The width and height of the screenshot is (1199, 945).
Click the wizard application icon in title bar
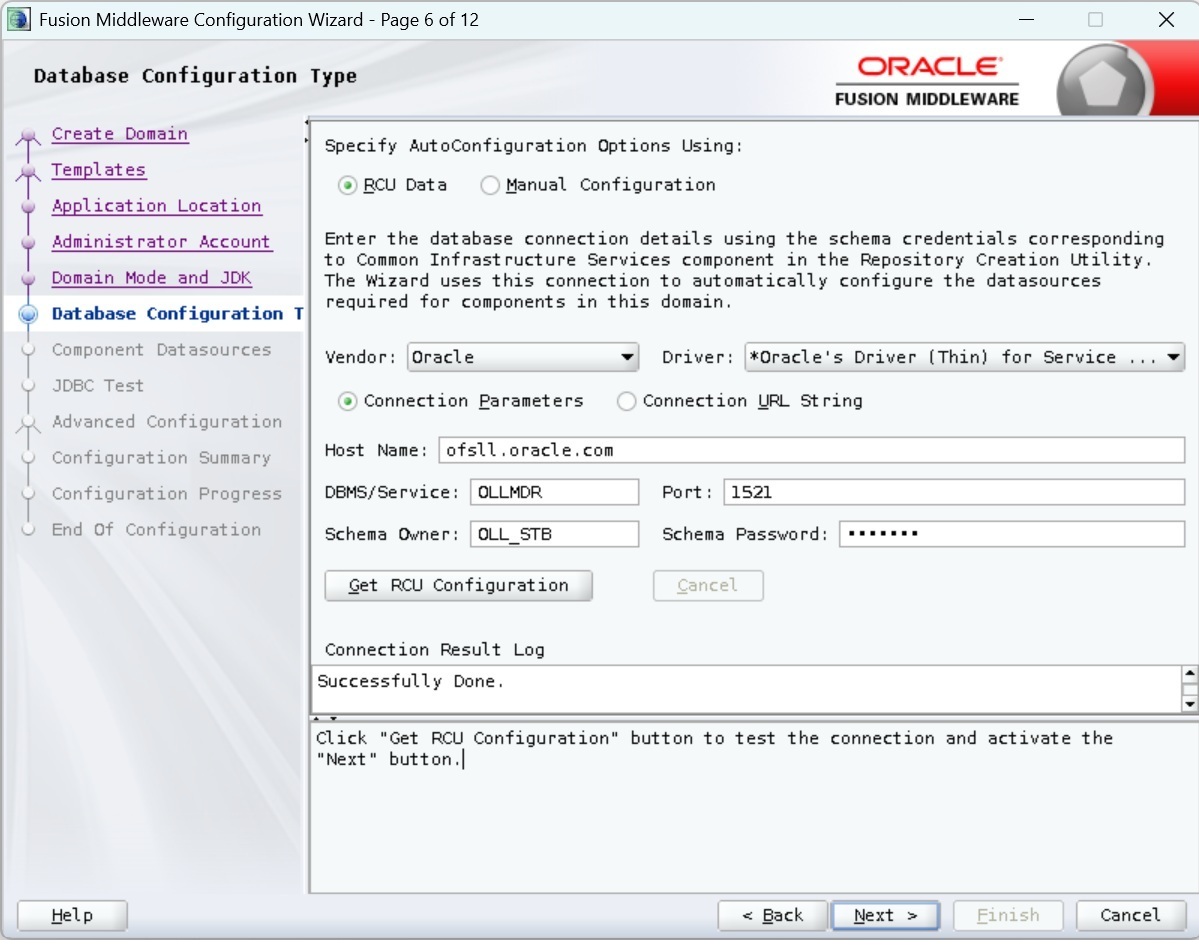[x=18, y=19]
